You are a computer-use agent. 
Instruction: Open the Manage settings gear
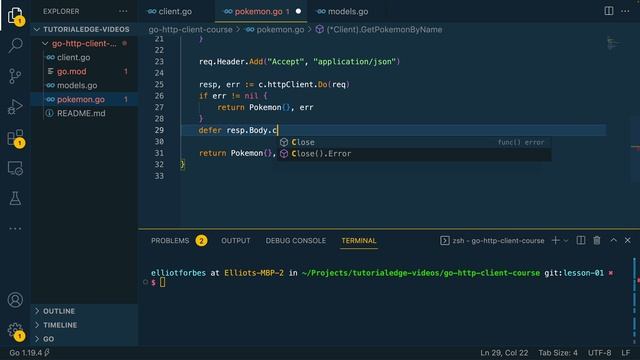[15, 330]
